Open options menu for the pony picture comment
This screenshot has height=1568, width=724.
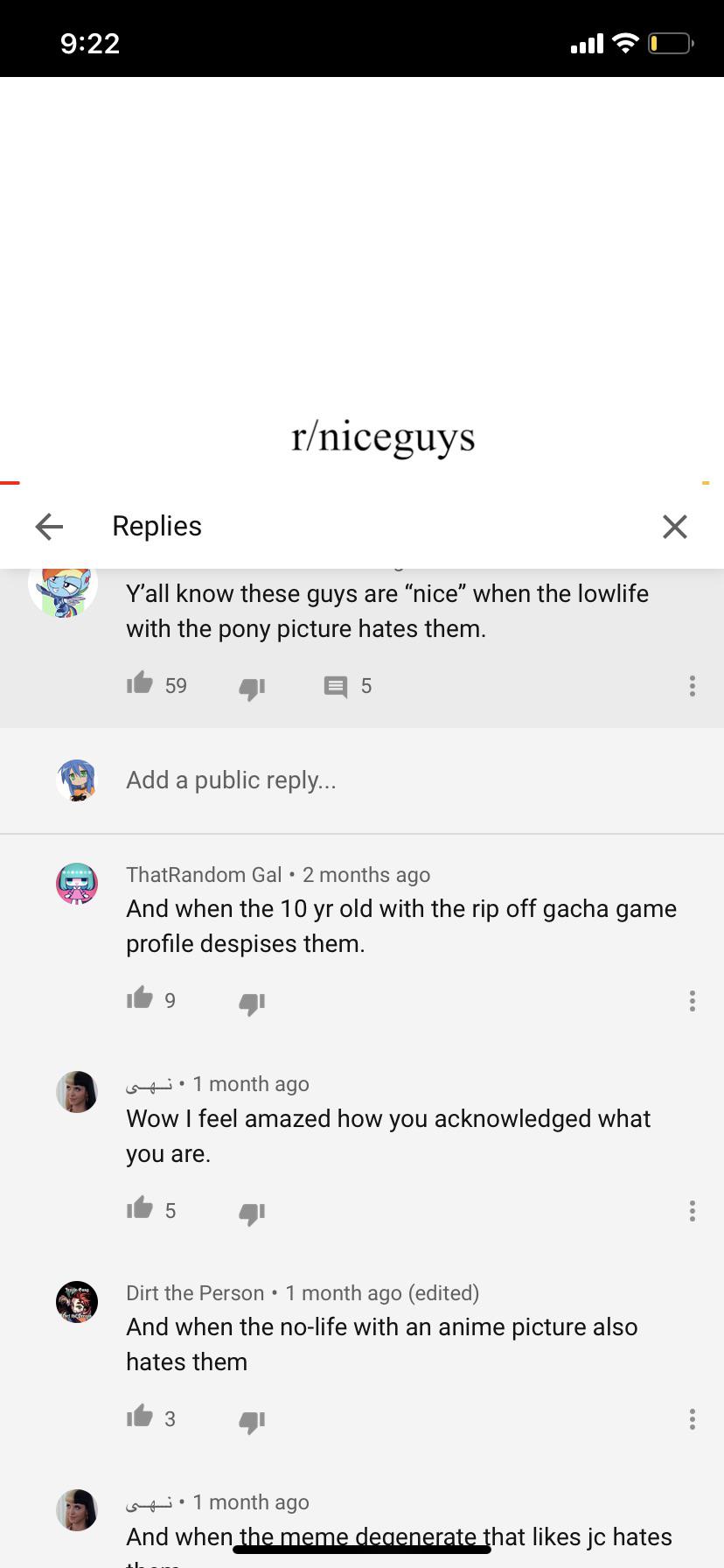pos(692,686)
